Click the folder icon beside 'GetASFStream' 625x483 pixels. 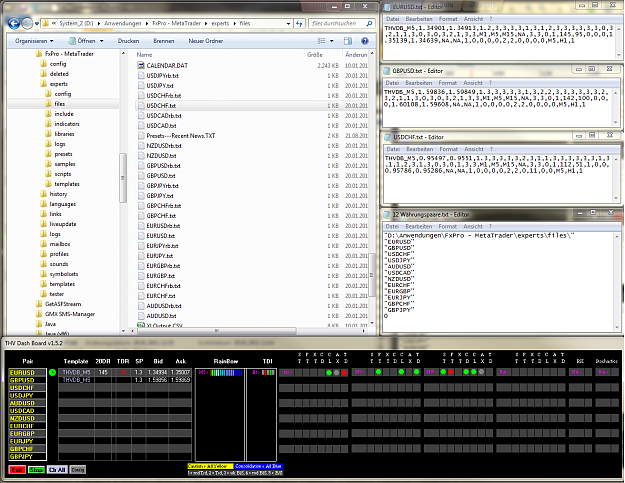point(39,304)
